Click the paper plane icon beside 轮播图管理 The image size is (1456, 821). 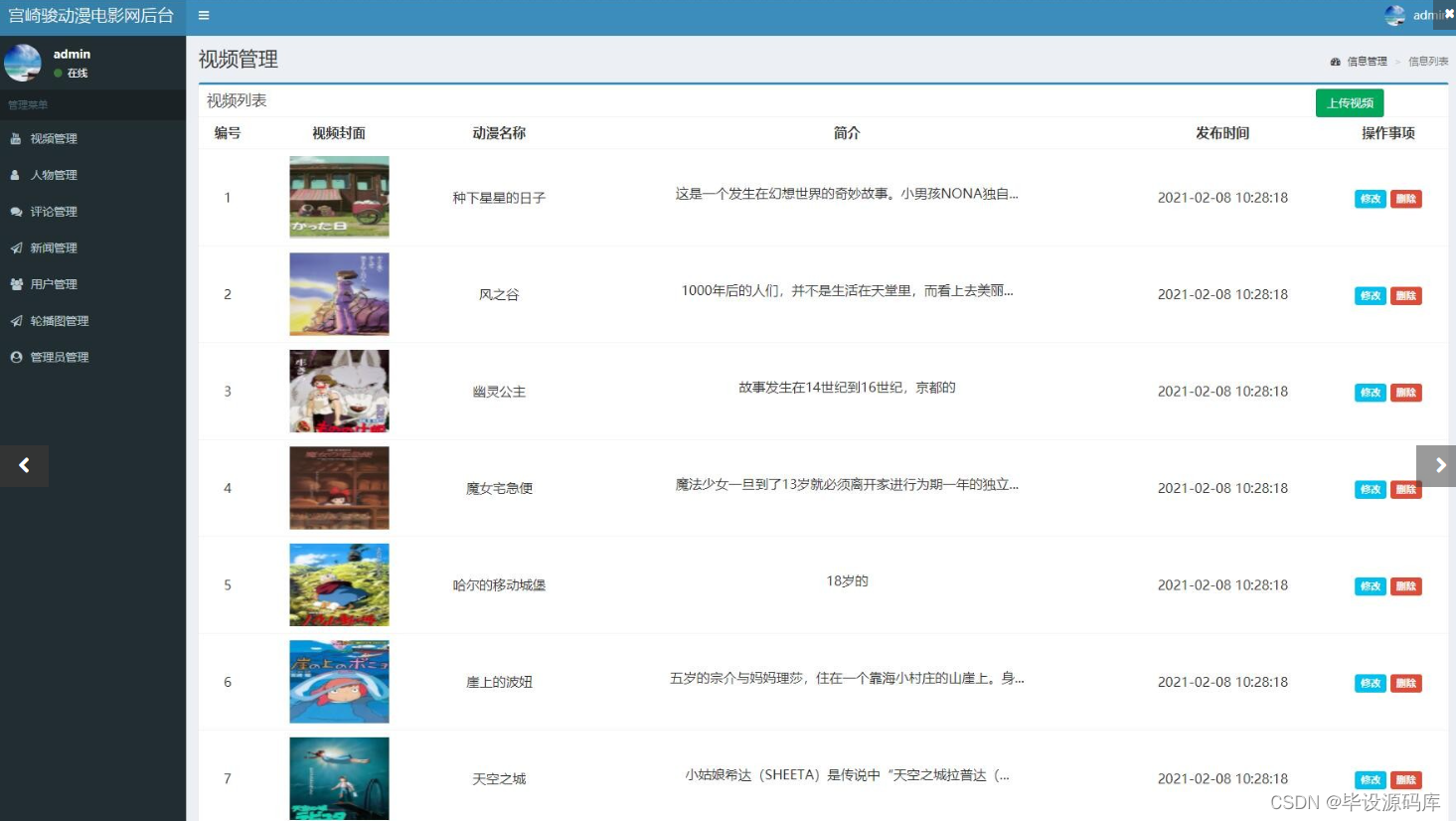(16, 321)
